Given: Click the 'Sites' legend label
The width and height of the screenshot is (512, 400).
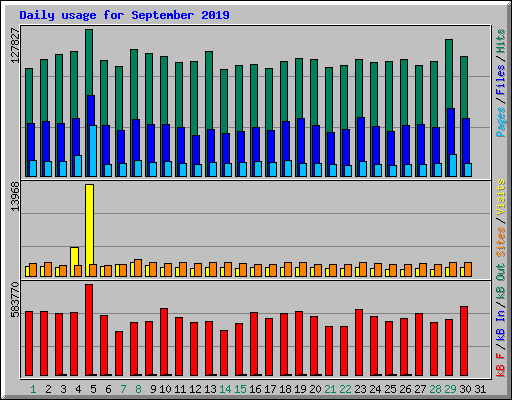Looking at the screenshot, I should (x=501, y=241).
